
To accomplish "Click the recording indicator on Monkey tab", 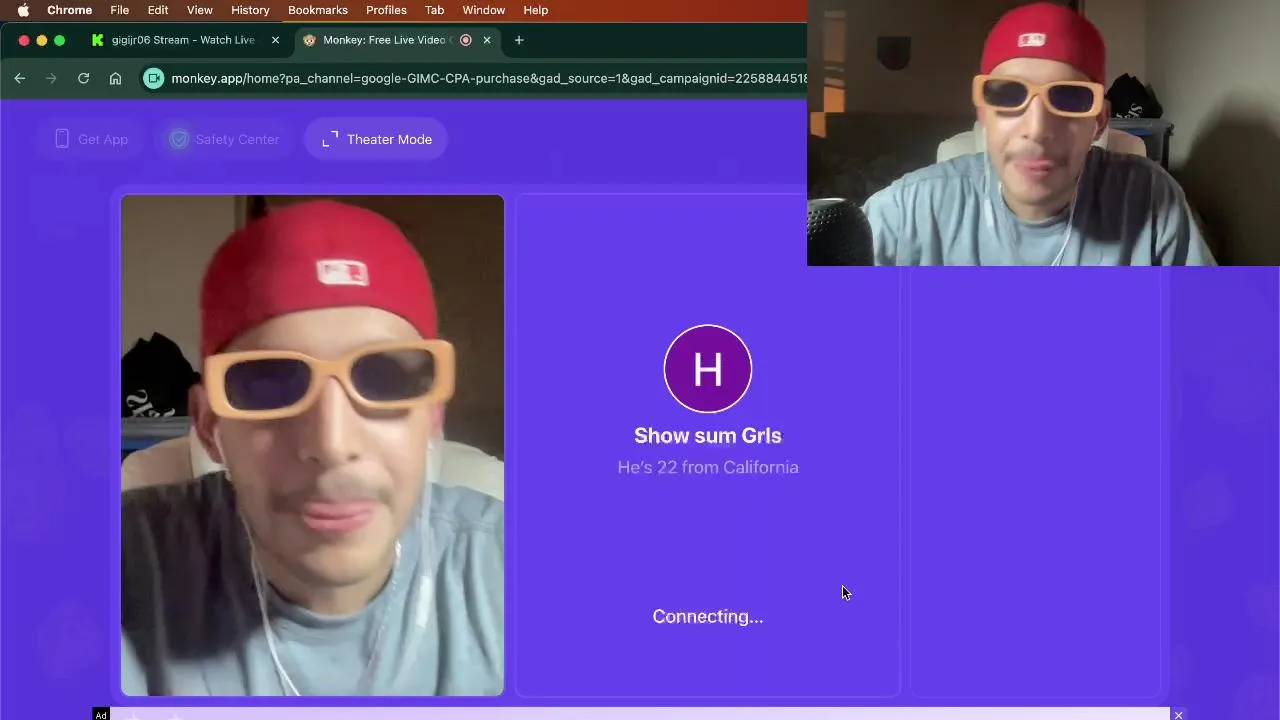I will pos(465,40).
